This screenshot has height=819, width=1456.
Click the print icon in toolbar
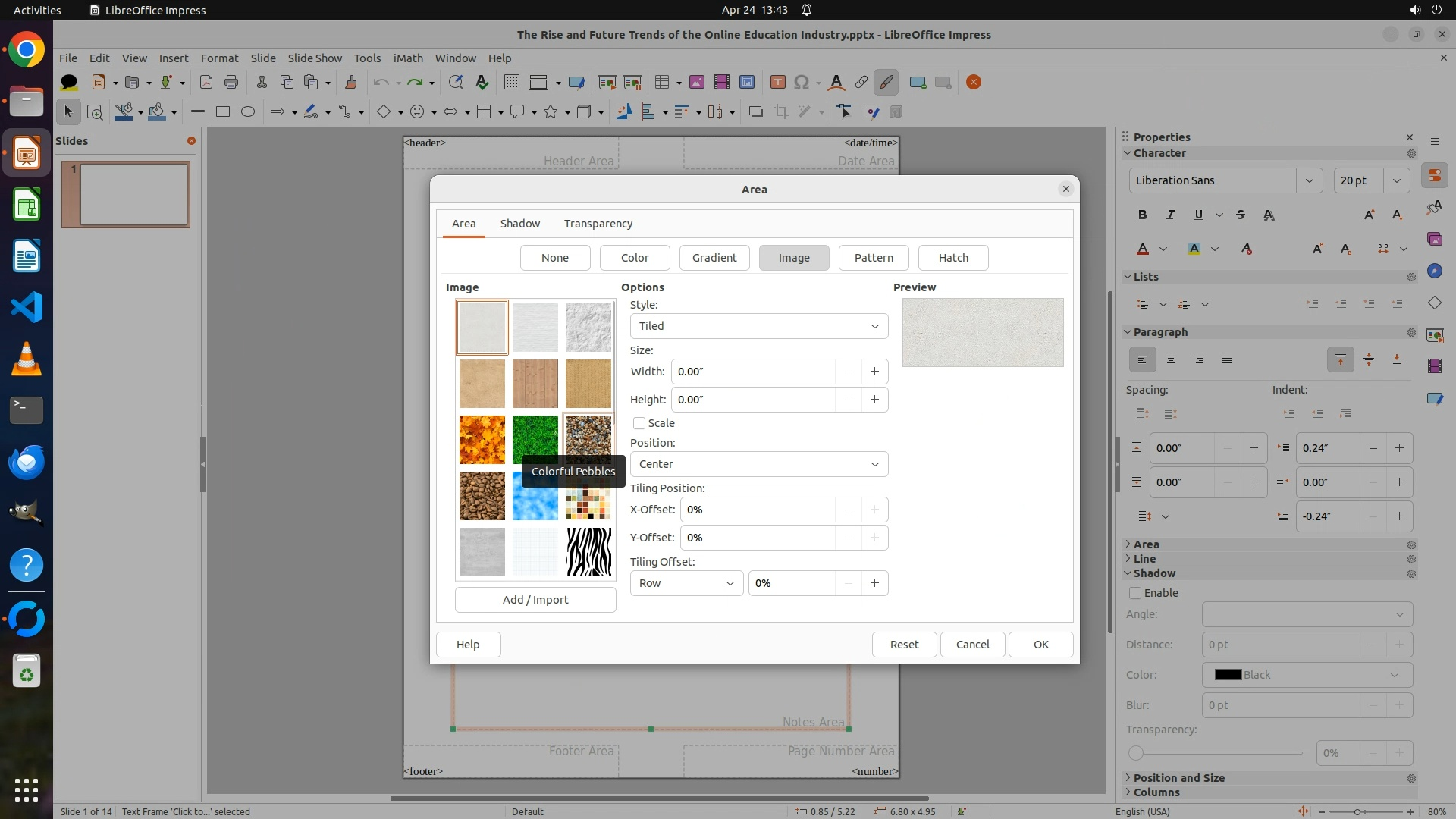pyautogui.click(x=231, y=82)
